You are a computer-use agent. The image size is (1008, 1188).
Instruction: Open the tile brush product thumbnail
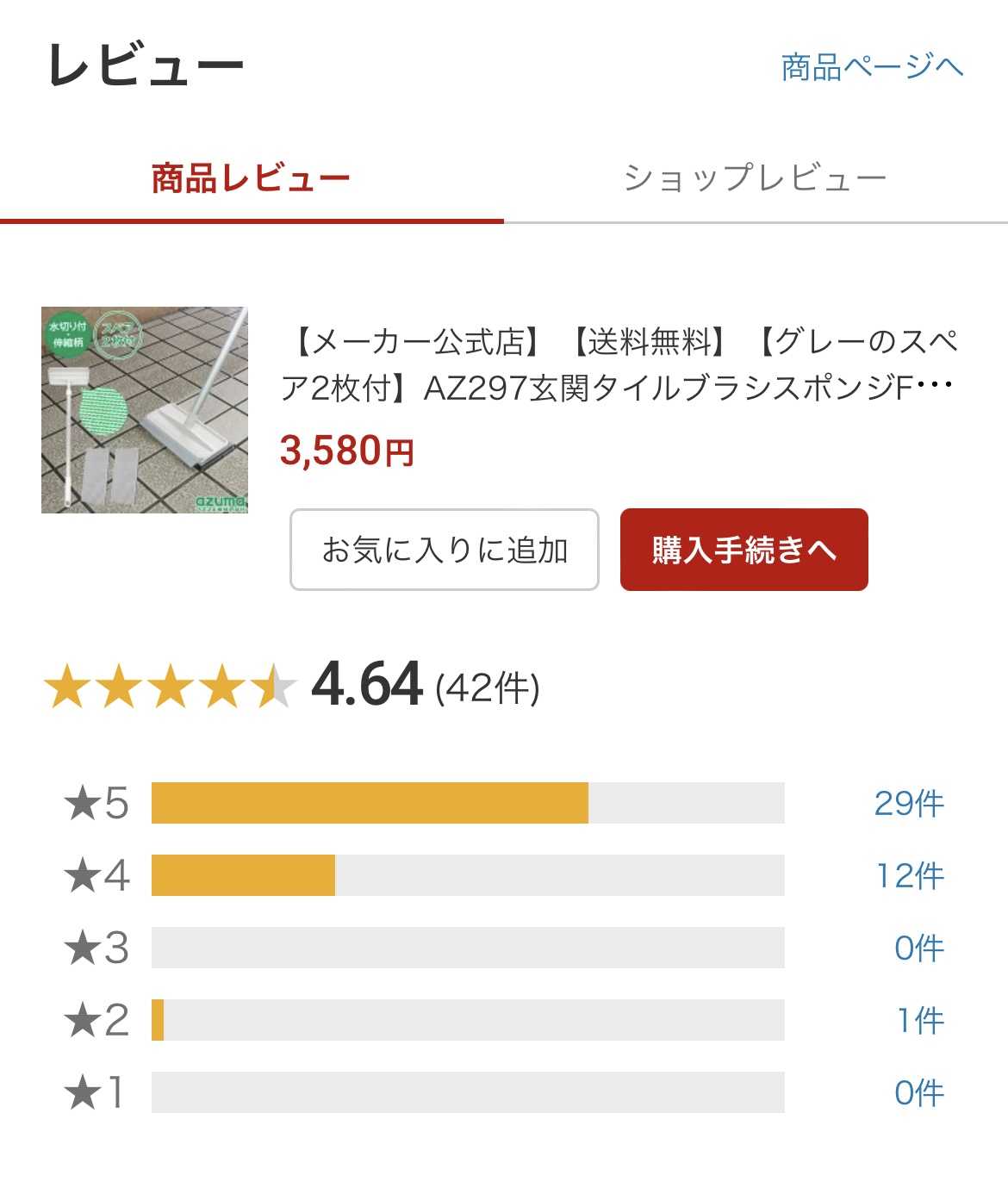point(145,410)
